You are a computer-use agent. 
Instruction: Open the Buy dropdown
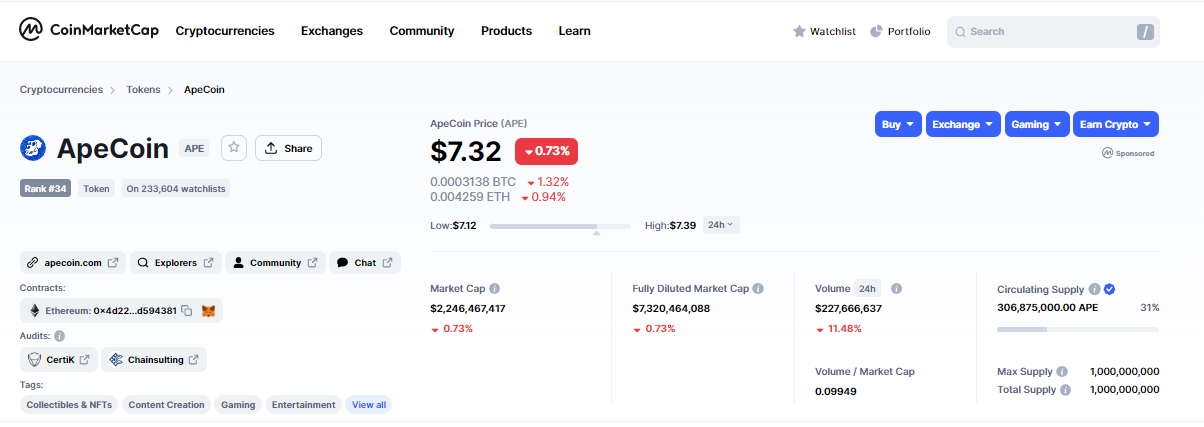tap(899, 124)
